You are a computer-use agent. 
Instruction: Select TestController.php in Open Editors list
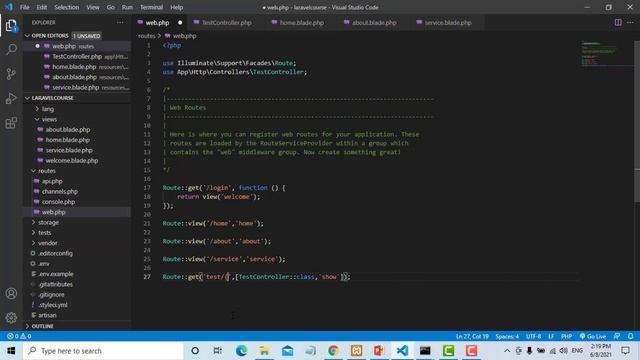coord(77,56)
